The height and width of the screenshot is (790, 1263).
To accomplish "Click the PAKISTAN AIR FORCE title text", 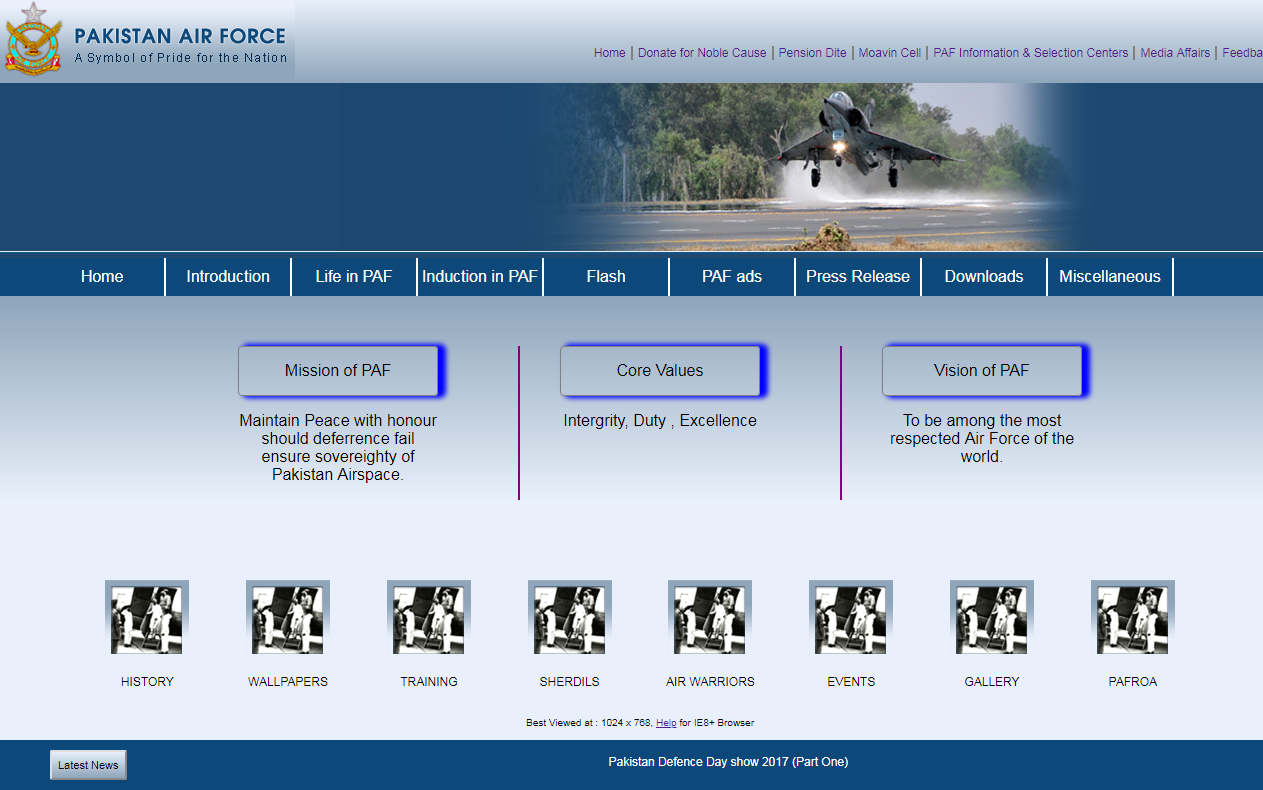I will click(180, 36).
